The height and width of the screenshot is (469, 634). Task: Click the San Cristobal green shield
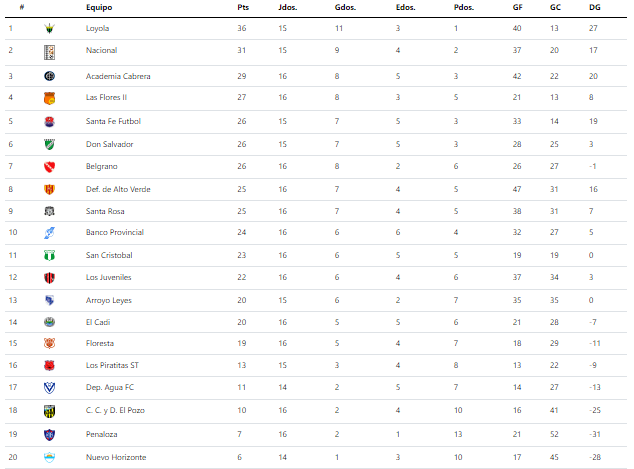click(x=49, y=256)
